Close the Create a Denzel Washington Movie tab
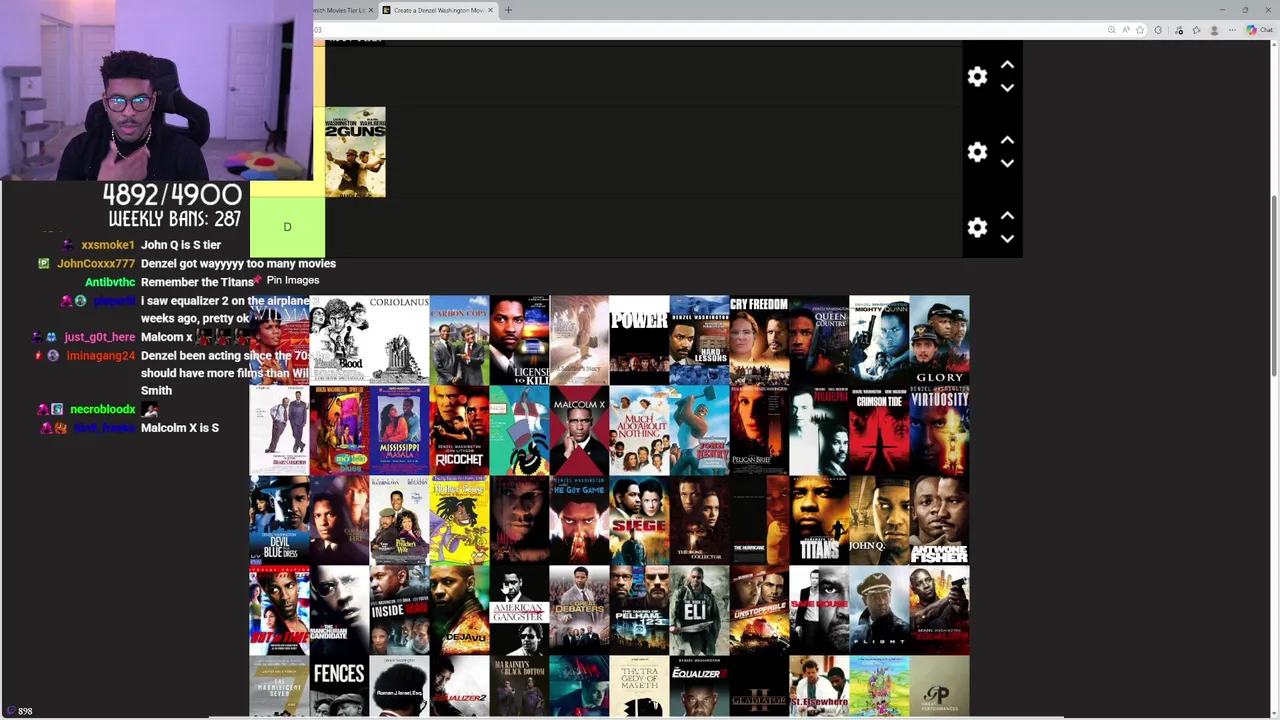Viewport: 1280px width, 720px height. point(490,10)
